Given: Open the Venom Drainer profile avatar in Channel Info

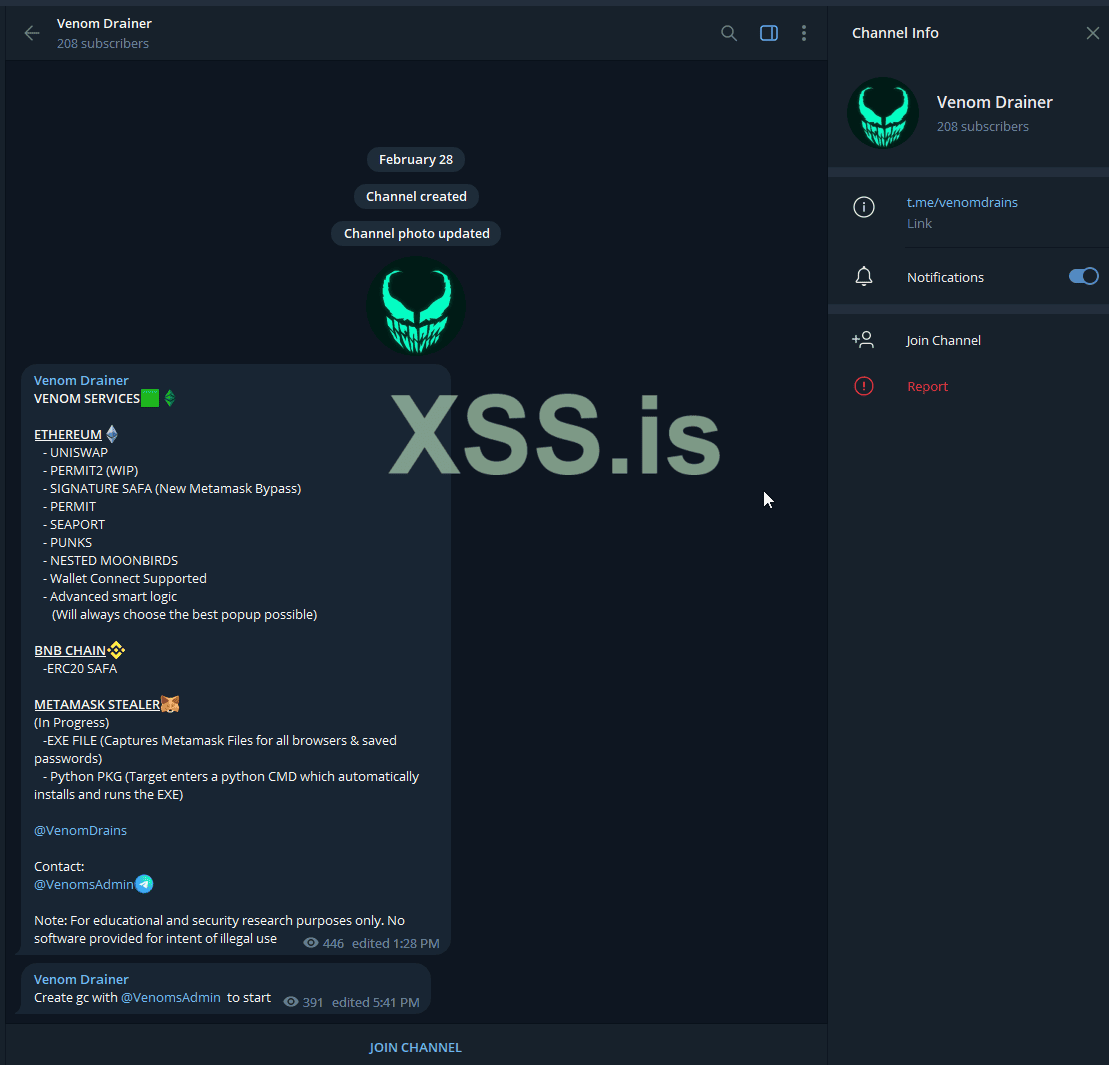Looking at the screenshot, I should [x=883, y=113].
